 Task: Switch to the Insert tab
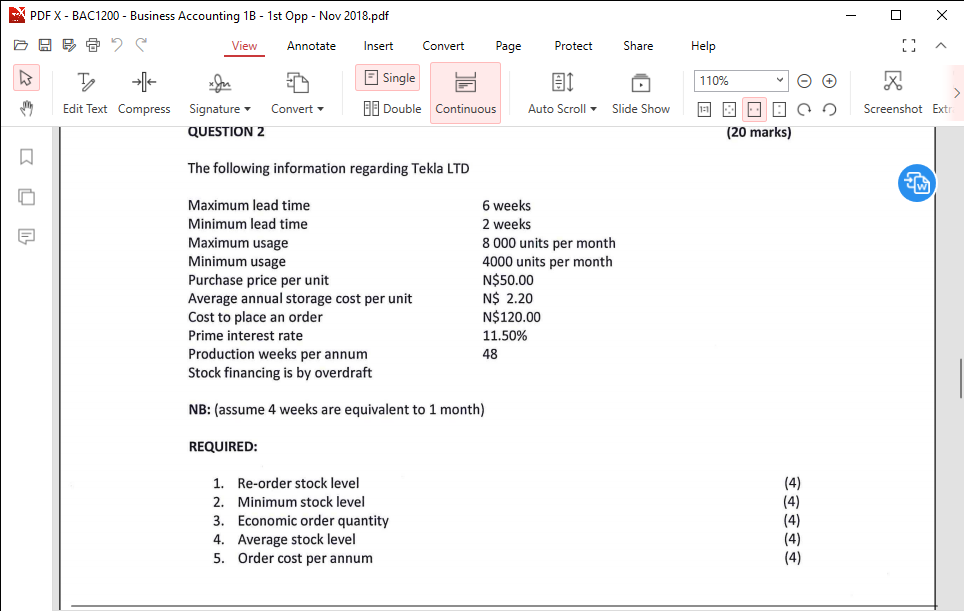pos(378,46)
